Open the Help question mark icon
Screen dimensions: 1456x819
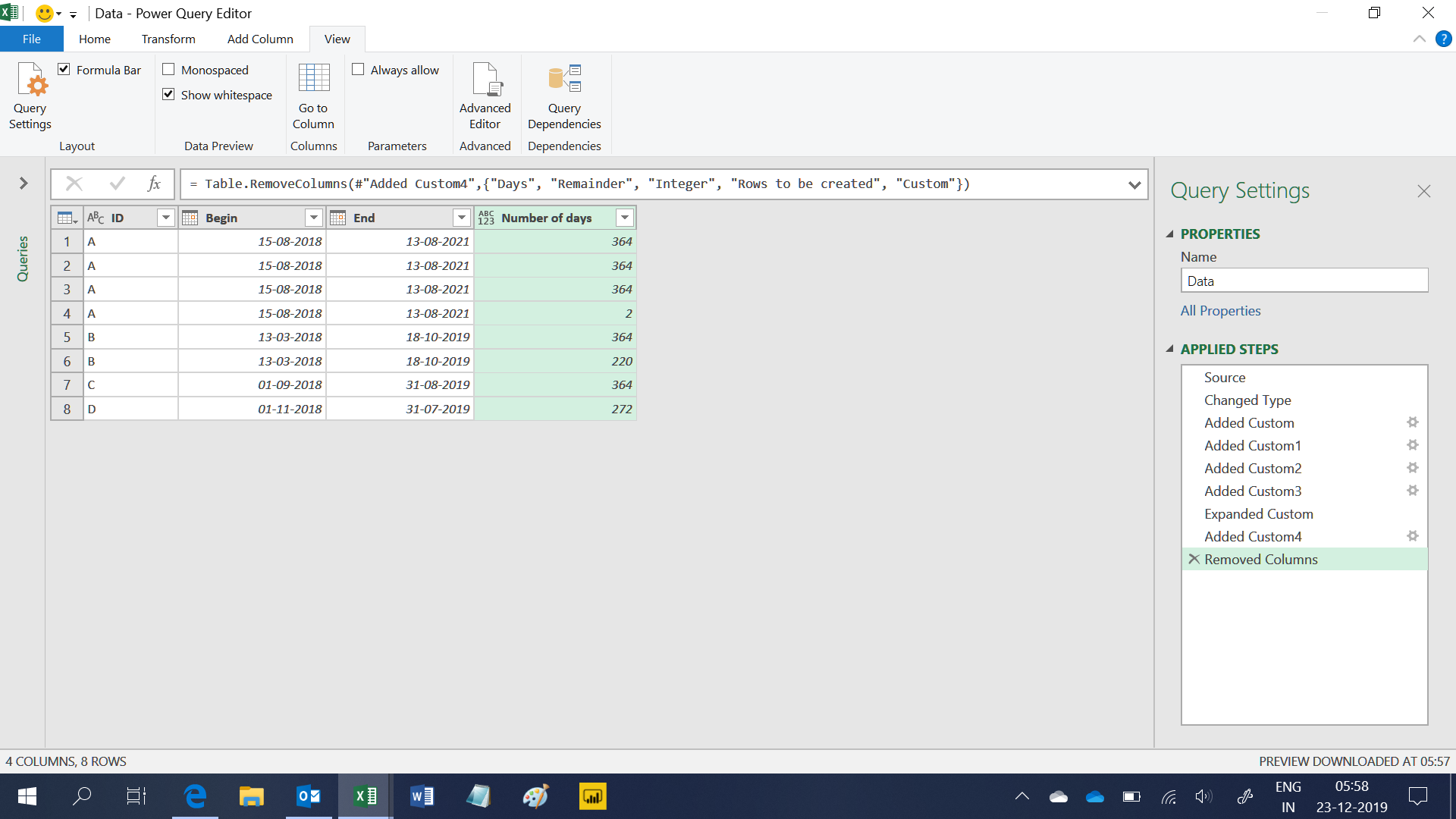coord(1443,39)
